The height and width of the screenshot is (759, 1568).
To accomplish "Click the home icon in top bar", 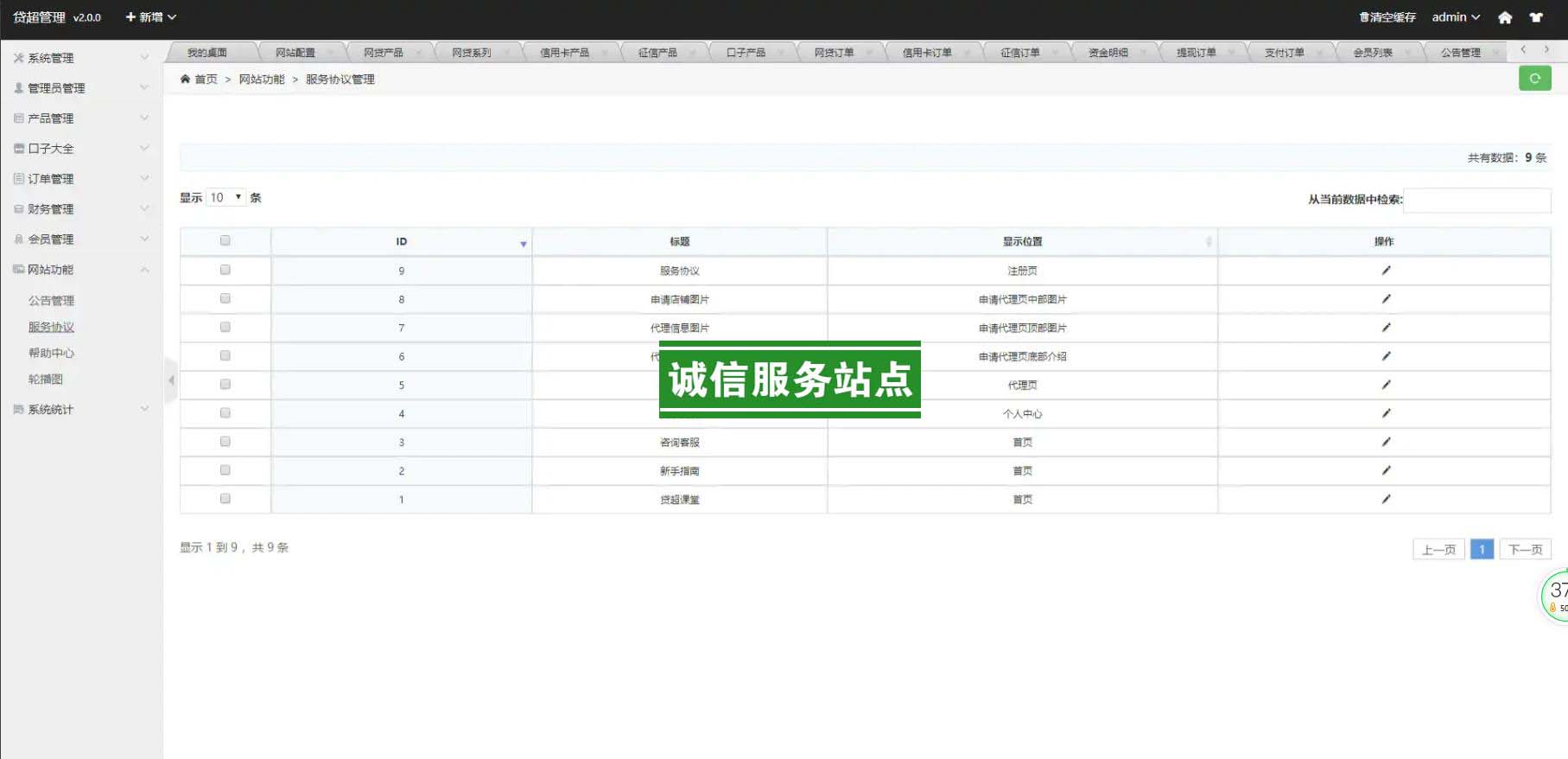I will click(x=1505, y=17).
